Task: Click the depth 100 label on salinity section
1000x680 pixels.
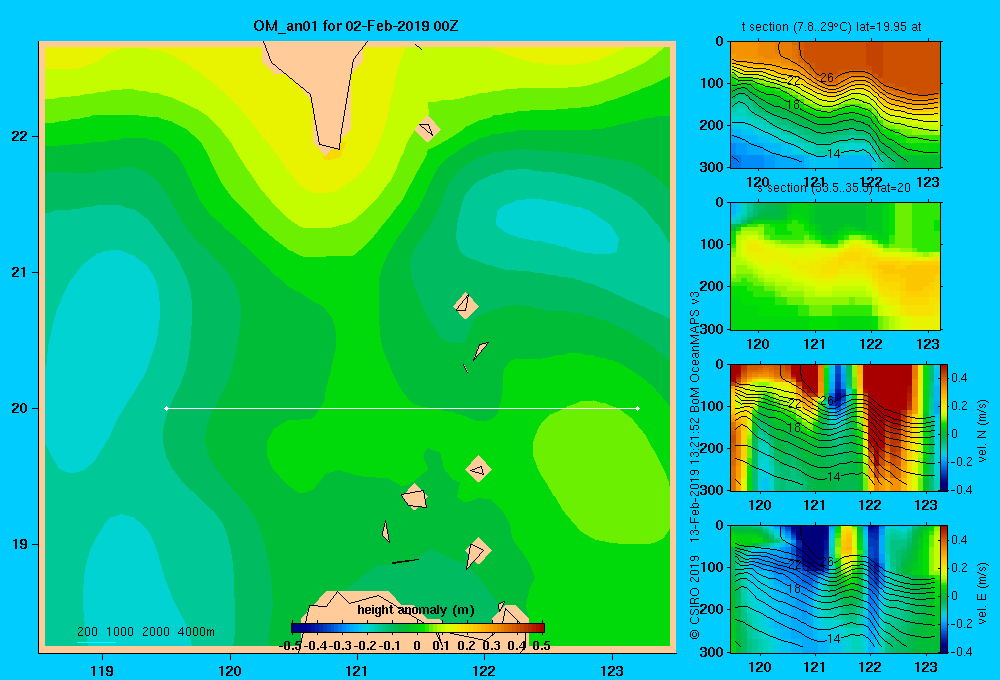Action: tap(711, 244)
